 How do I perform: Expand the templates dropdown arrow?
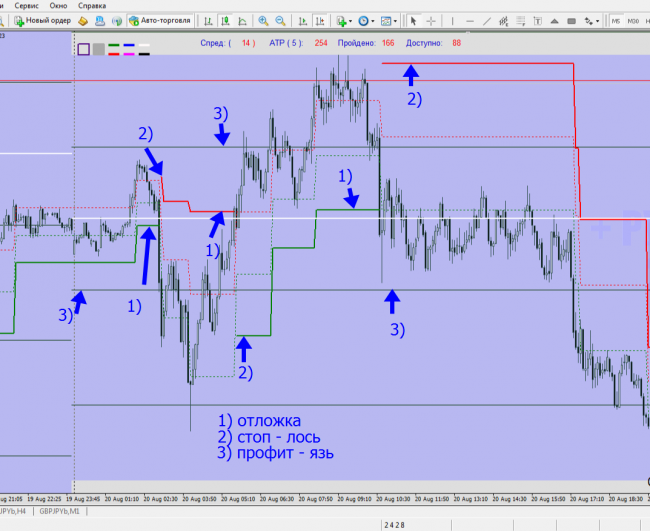pos(395,21)
